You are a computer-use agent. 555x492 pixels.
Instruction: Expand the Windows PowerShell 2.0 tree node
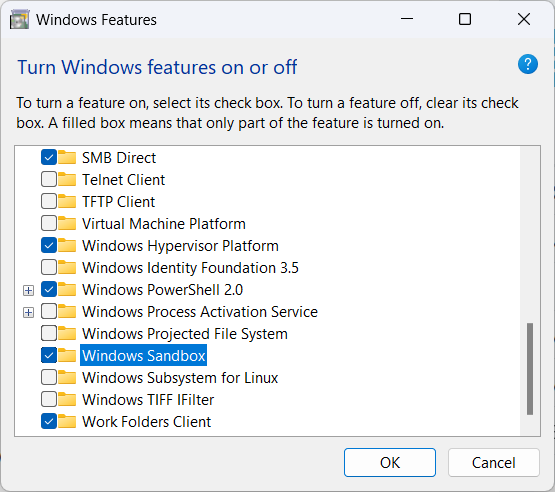coord(28,291)
